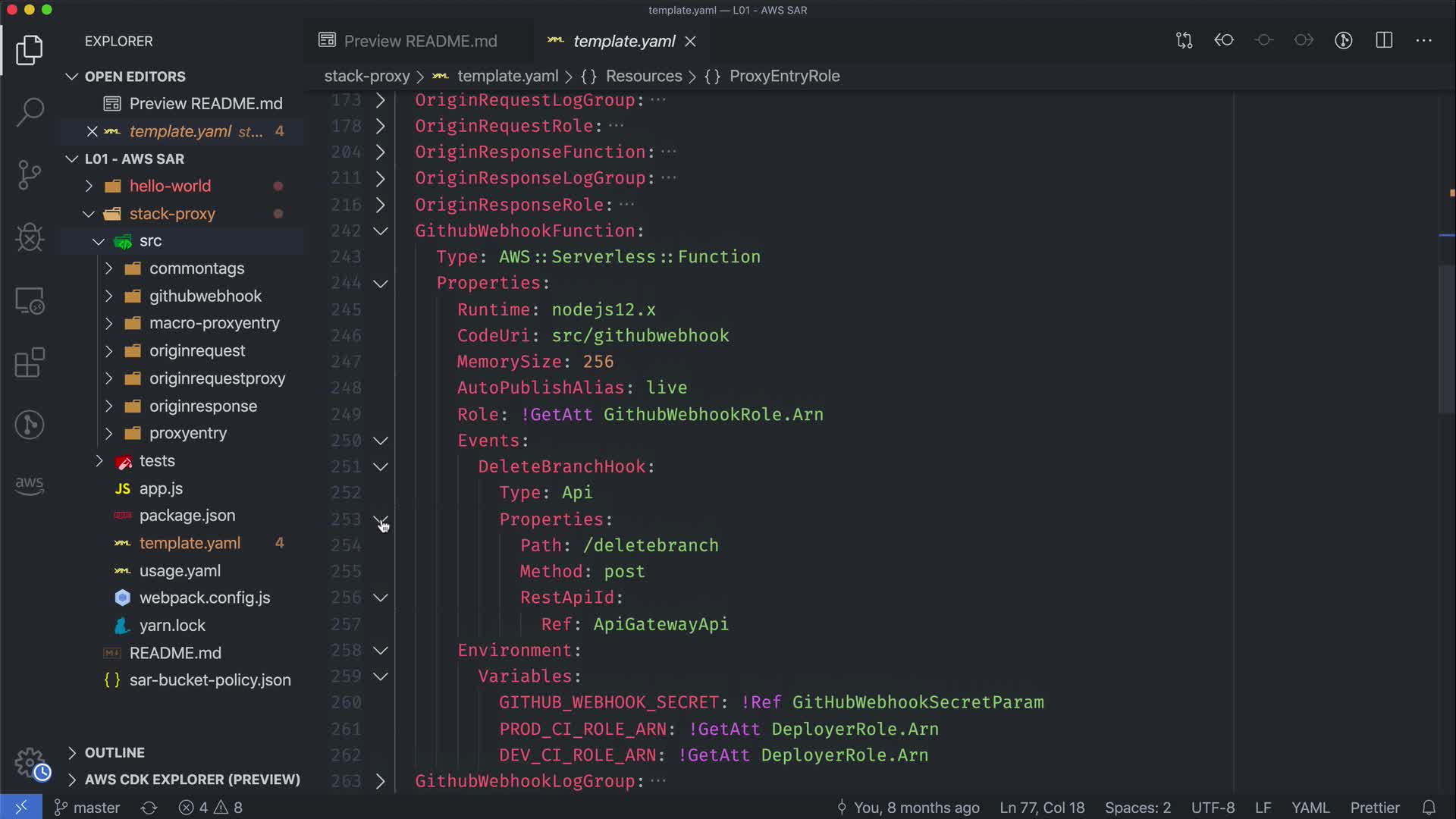Screen dimensions: 1456x819
Task: Fold the Environment block at line 258
Action: click(381, 651)
